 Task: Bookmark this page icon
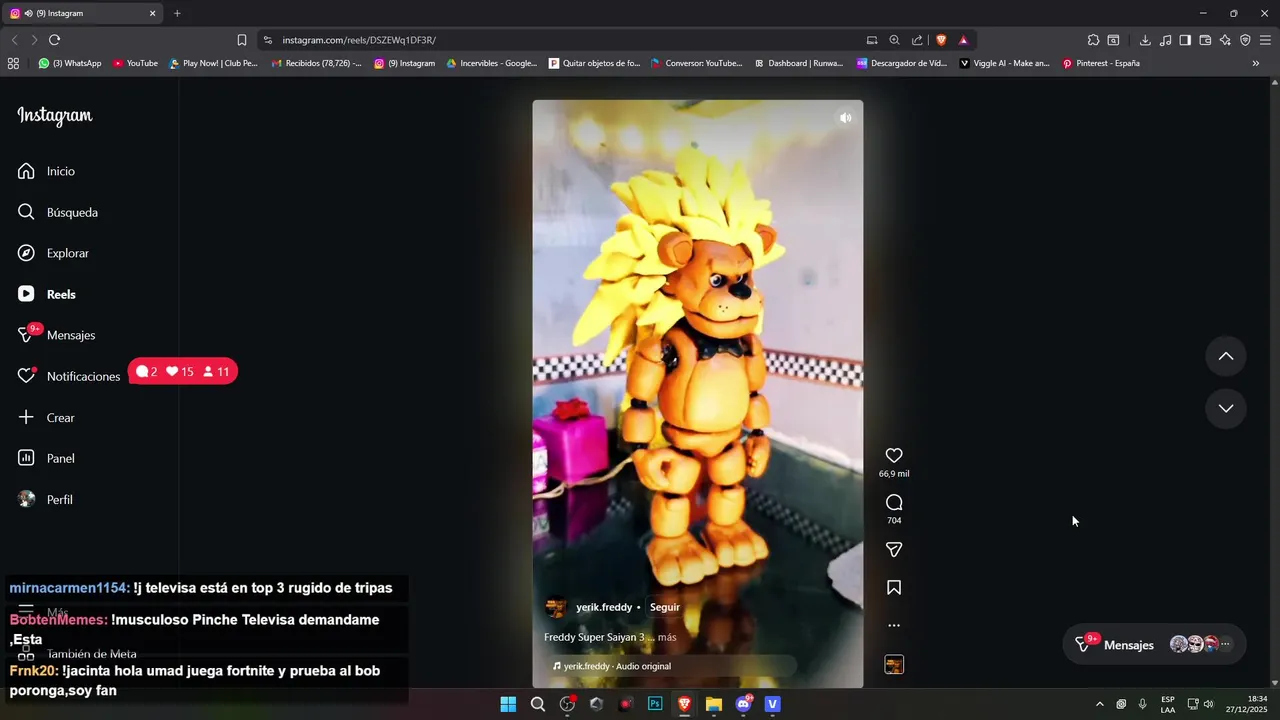242,40
